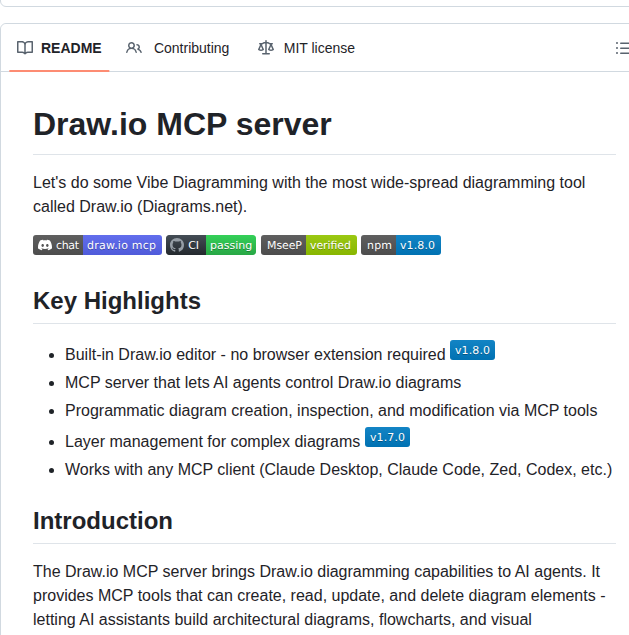The height and width of the screenshot is (635, 629).
Task: Click the v1.8.0 badge beside Built-in editor
Action: (x=472, y=350)
